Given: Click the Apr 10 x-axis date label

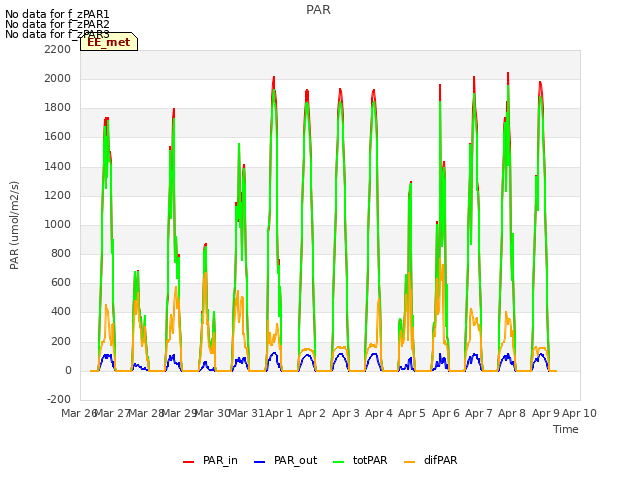Looking at the screenshot, I should pyautogui.click(x=579, y=413).
